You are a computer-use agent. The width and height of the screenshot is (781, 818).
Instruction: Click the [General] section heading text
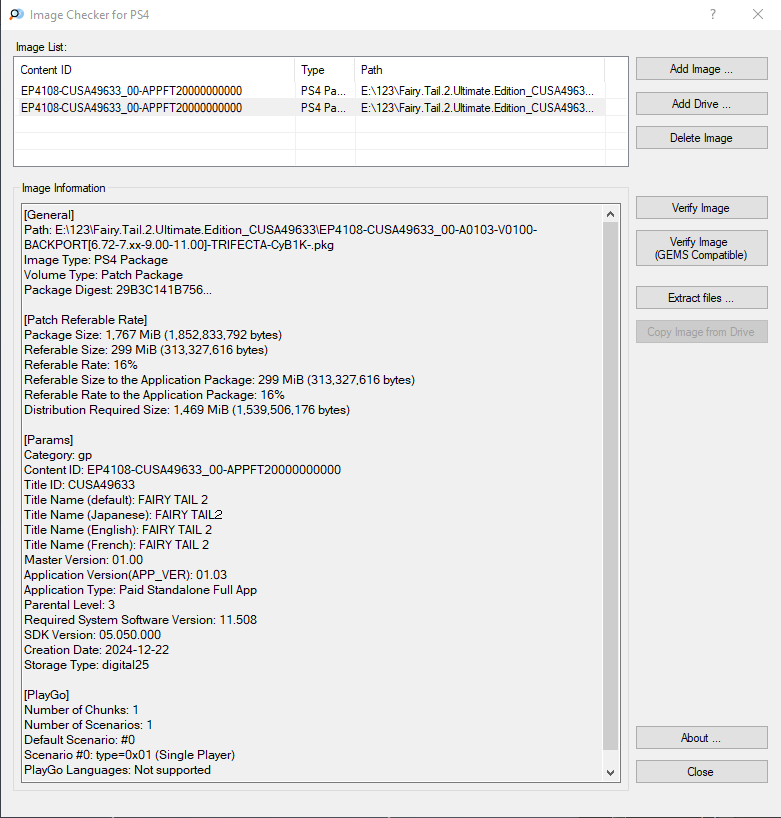pos(49,215)
